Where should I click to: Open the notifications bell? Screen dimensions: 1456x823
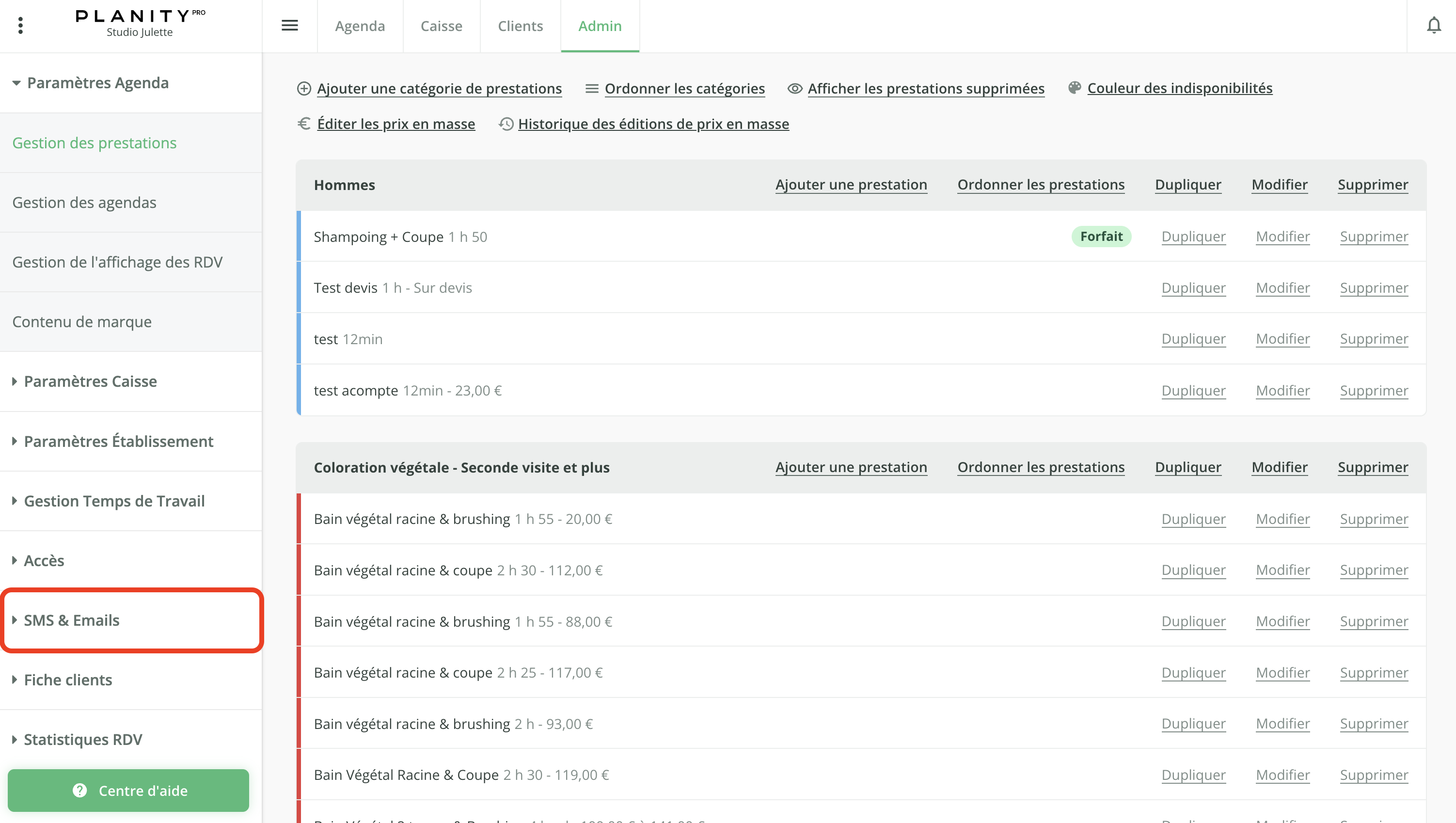point(1434,25)
